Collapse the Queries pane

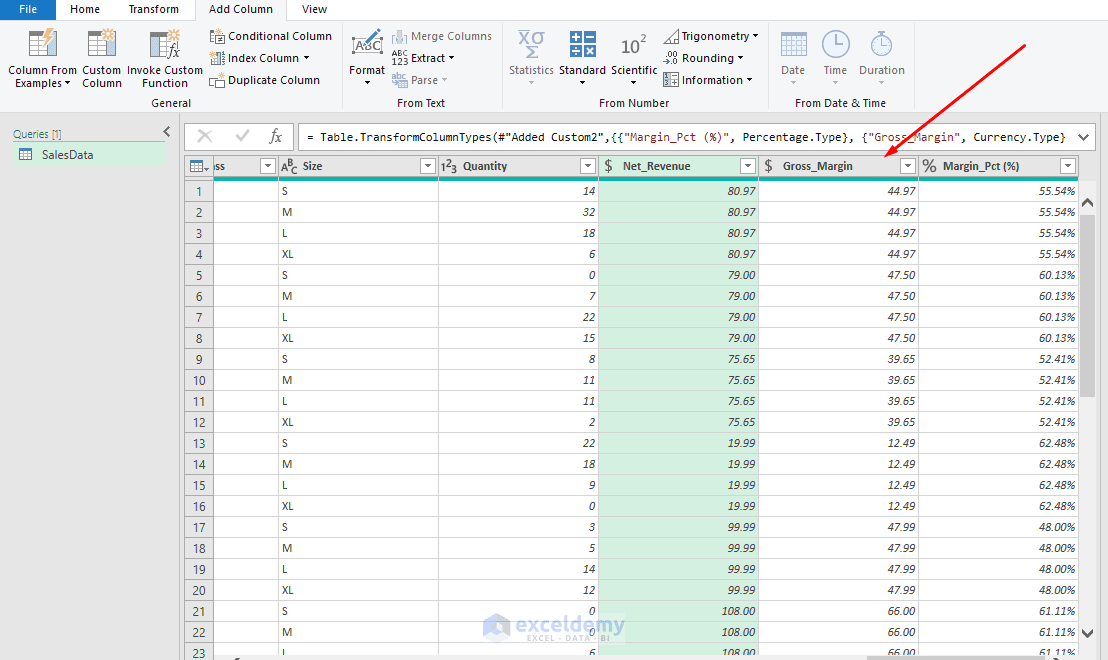(167, 131)
